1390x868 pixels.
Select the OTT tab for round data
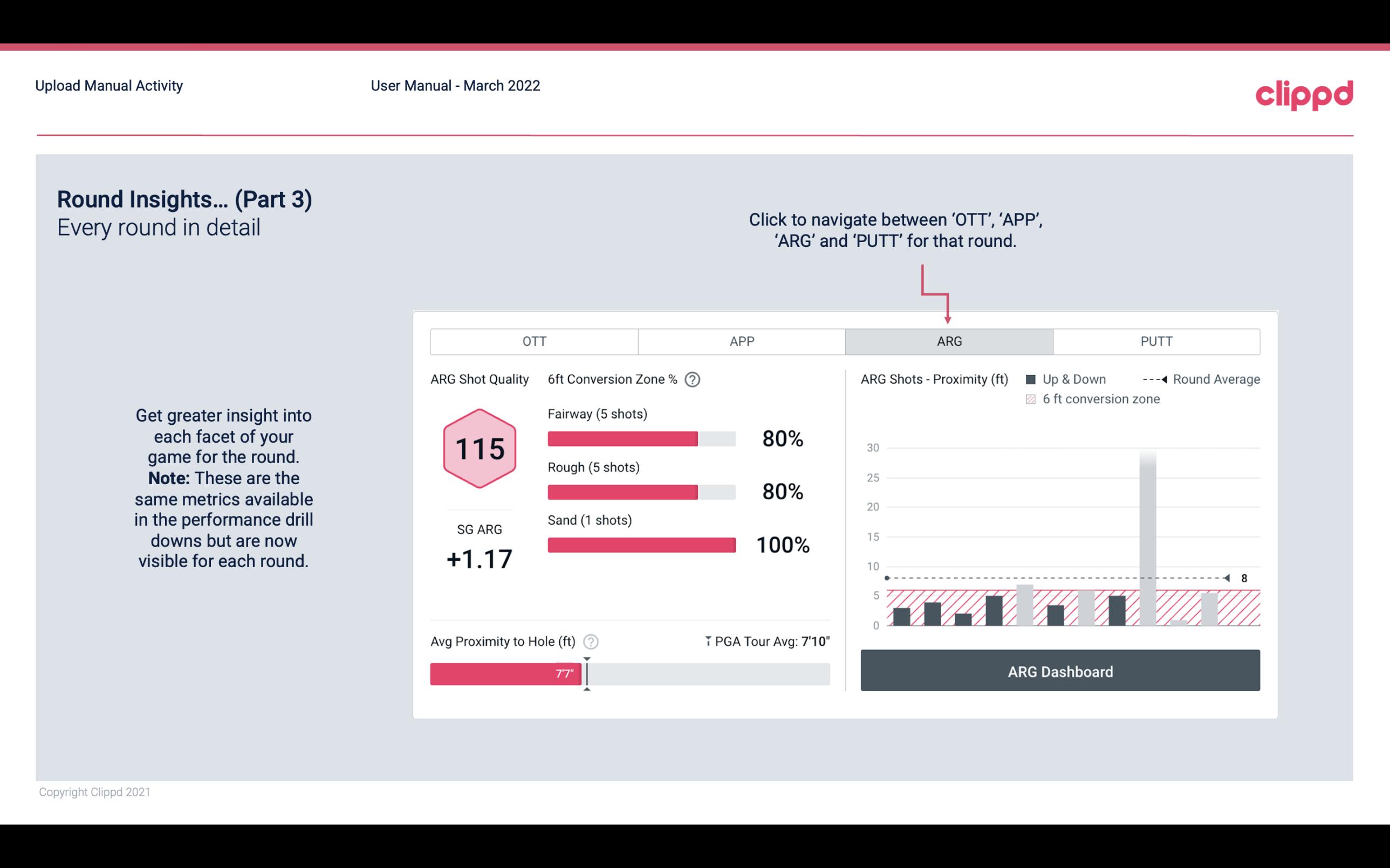(533, 341)
